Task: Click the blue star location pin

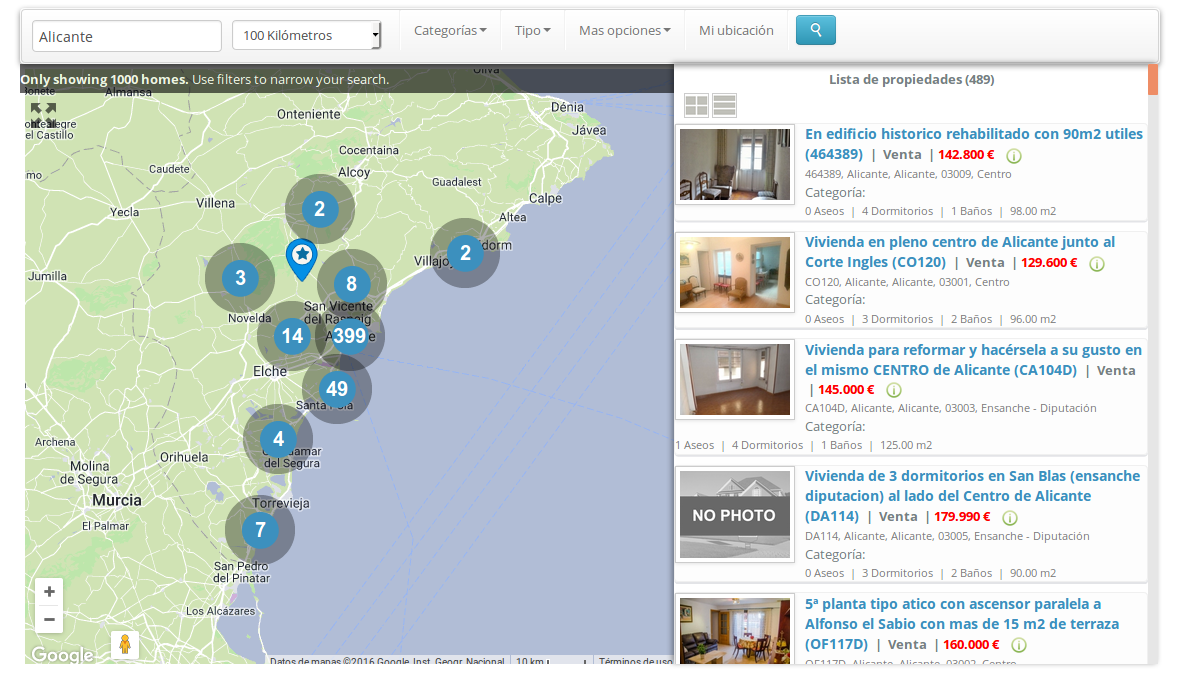Action: [302, 259]
